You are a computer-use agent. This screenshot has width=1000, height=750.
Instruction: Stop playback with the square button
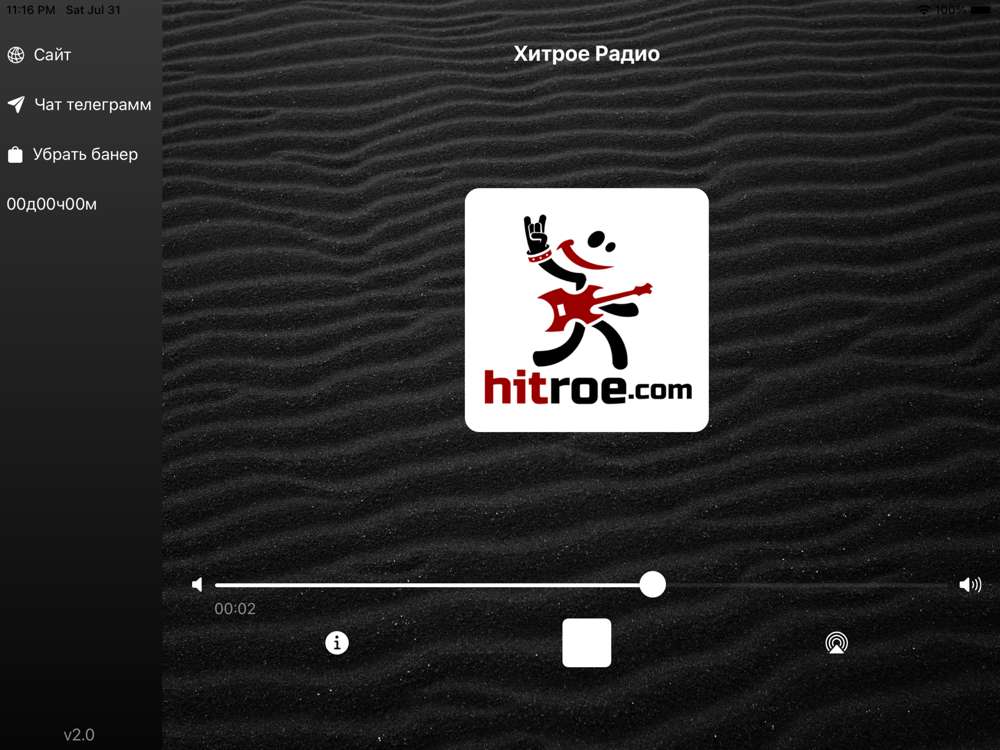tap(587, 643)
